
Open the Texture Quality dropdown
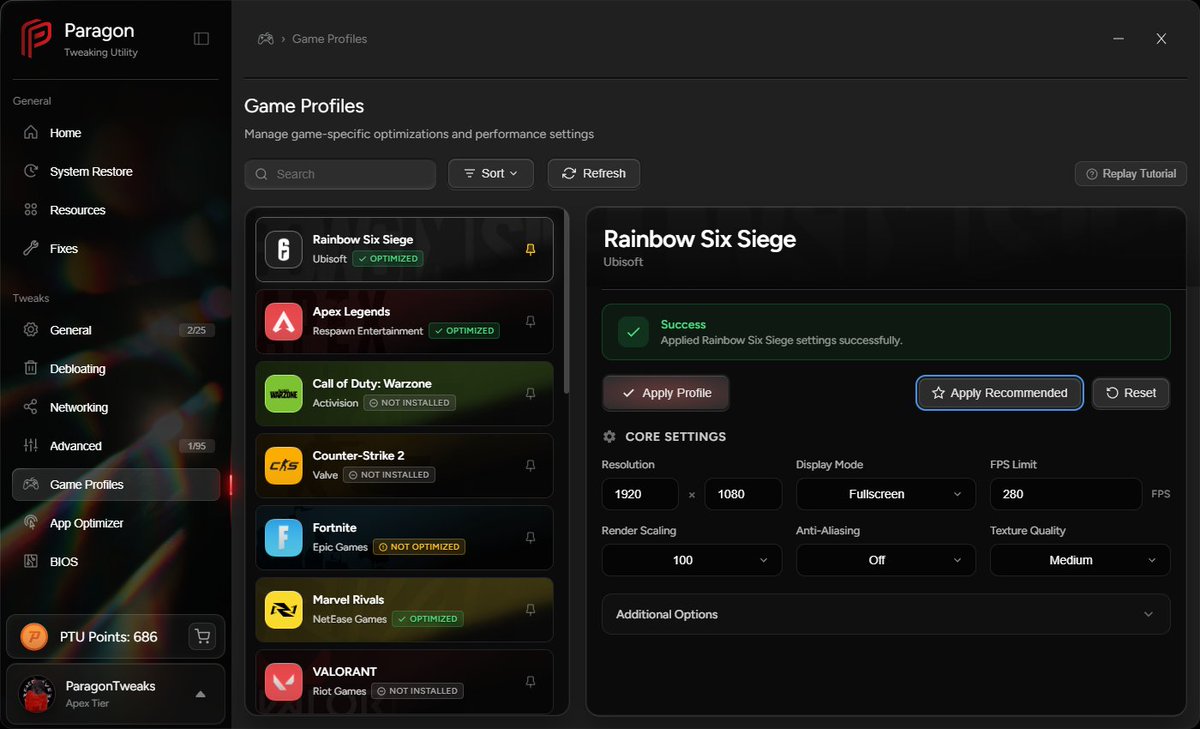click(x=1080, y=560)
